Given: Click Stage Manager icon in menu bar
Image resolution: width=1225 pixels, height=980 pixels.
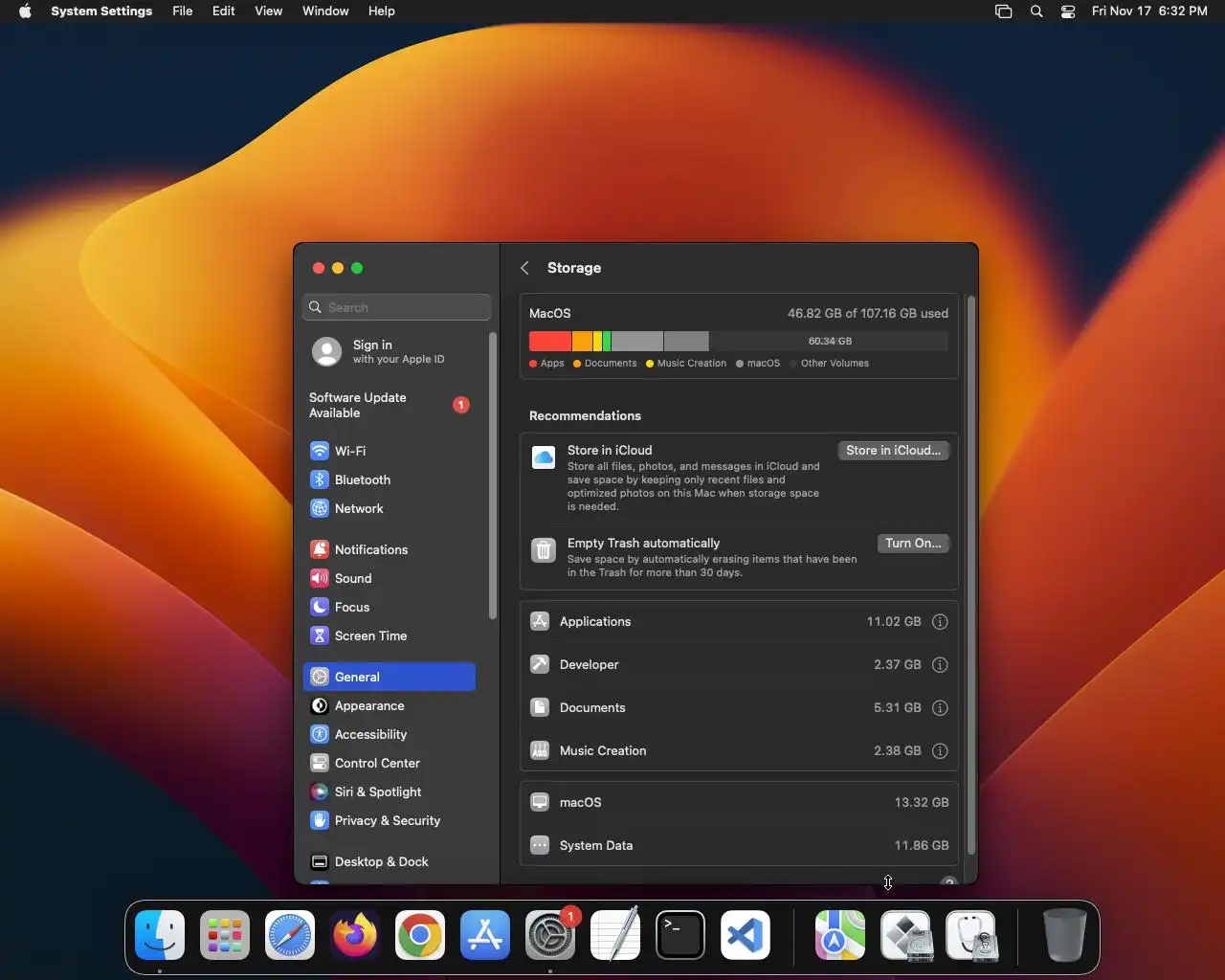Looking at the screenshot, I should (1003, 11).
